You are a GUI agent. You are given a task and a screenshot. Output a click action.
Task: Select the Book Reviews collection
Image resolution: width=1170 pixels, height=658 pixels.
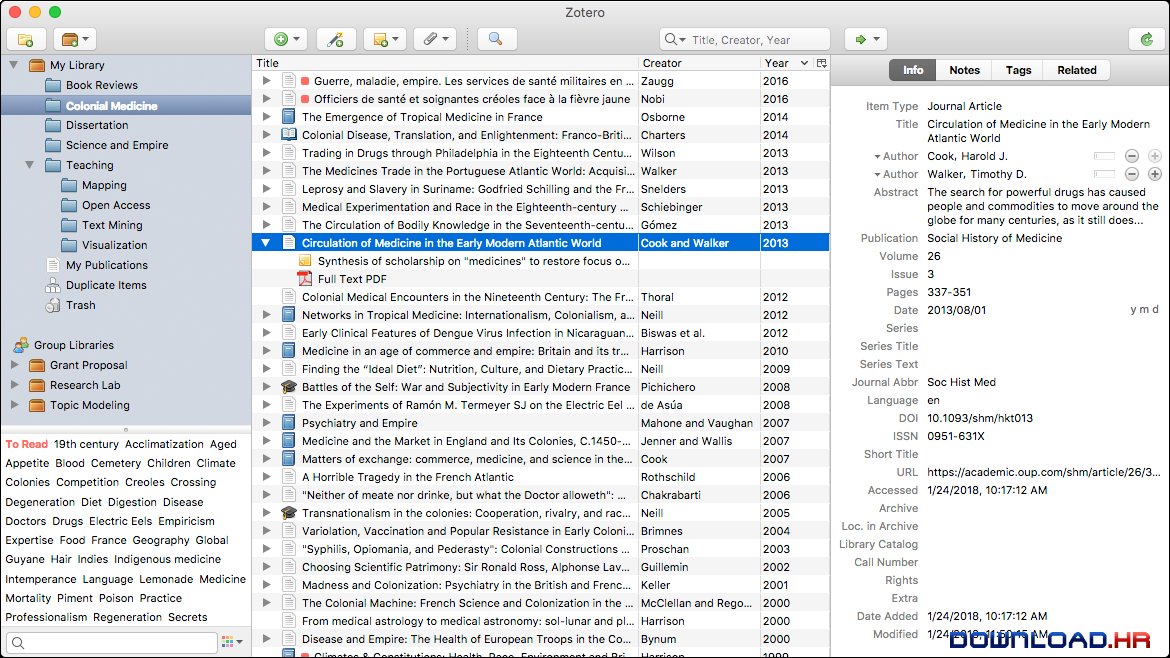[101, 85]
